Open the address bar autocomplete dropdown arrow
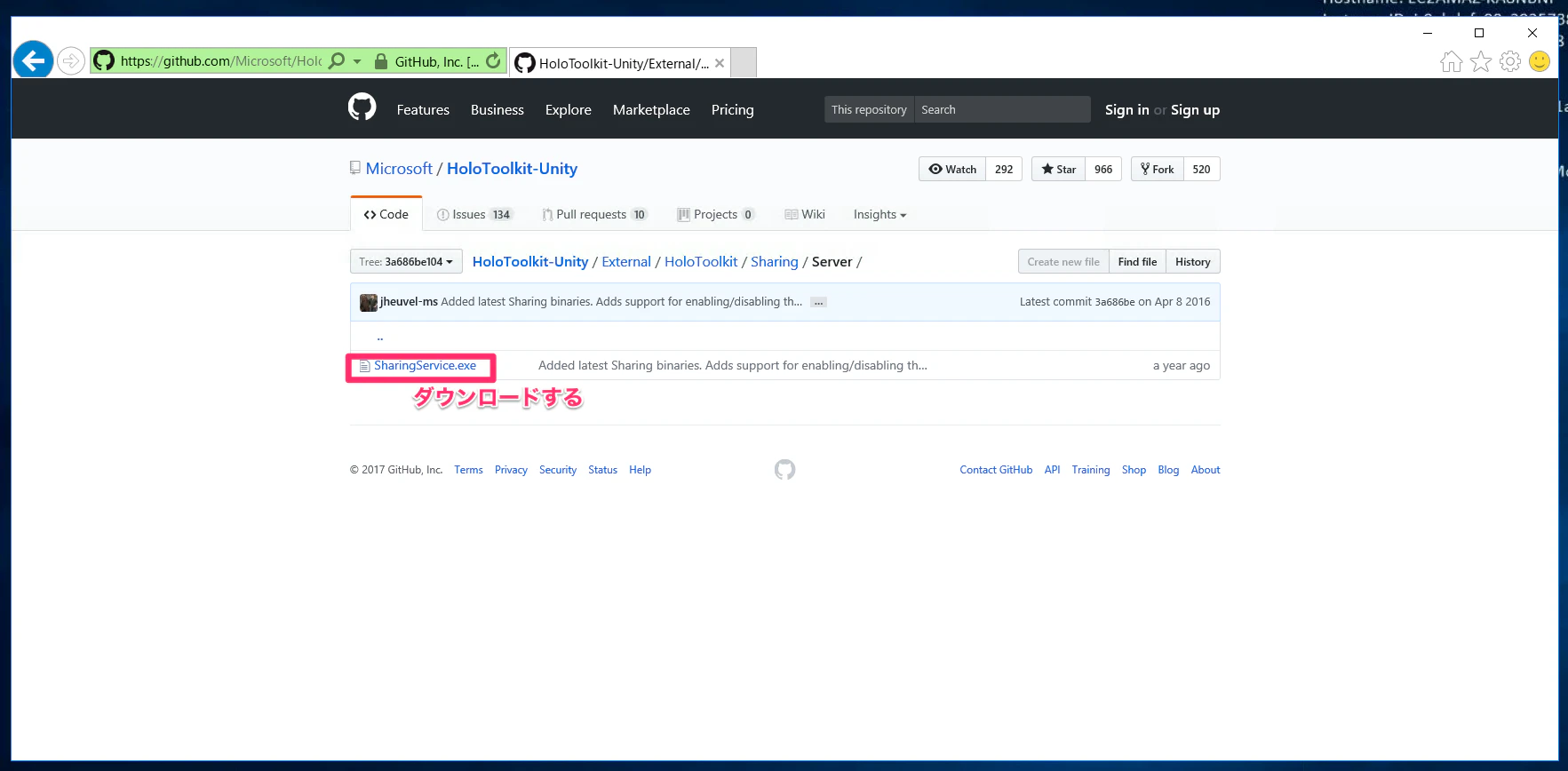1568x771 pixels. tap(357, 61)
